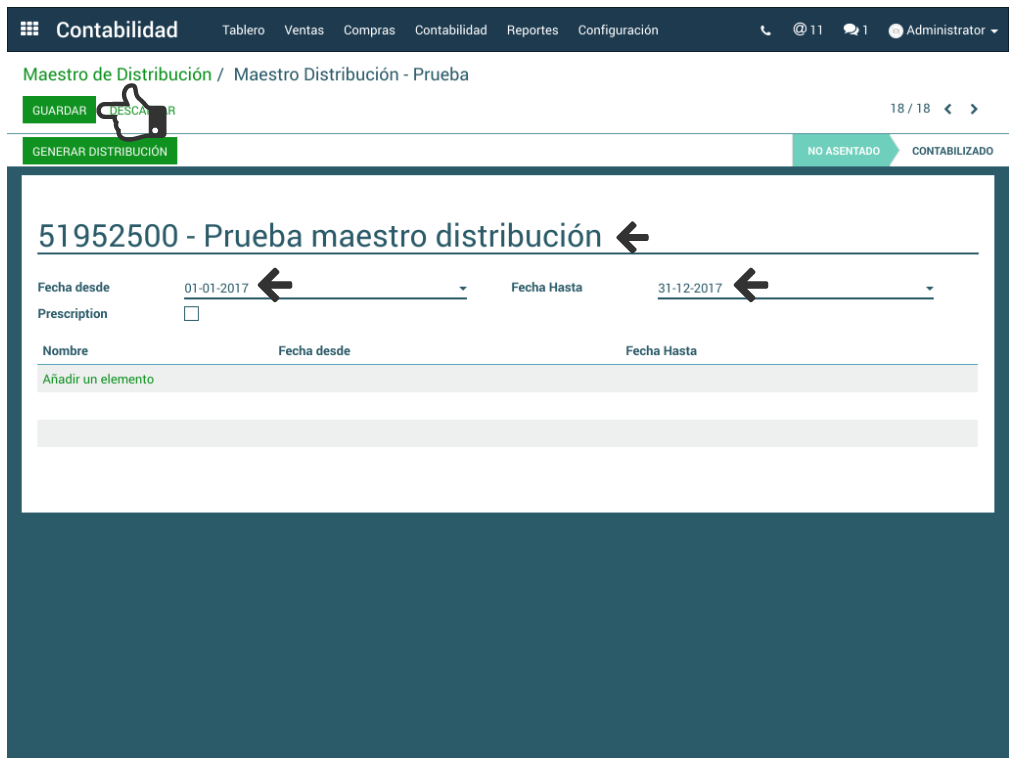The width and height of the screenshot is (1023, 767).
Task: Click the Añadir un elemento link
Action: point(98,379)
